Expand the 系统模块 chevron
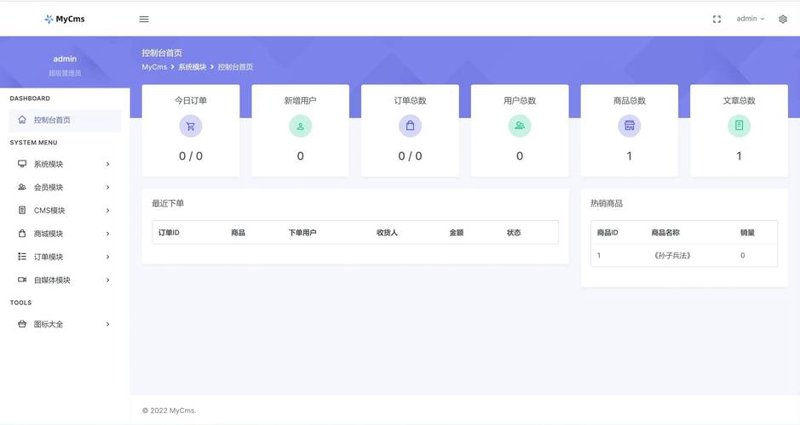 point(108,164)
